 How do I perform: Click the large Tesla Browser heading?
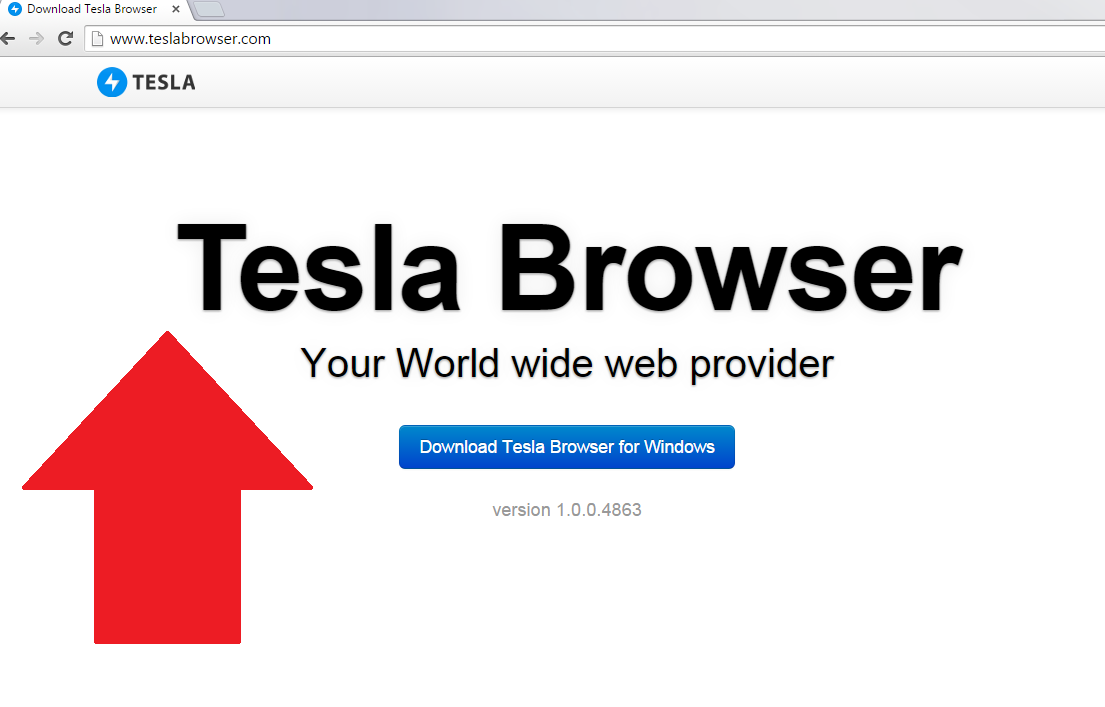(569, 268)
